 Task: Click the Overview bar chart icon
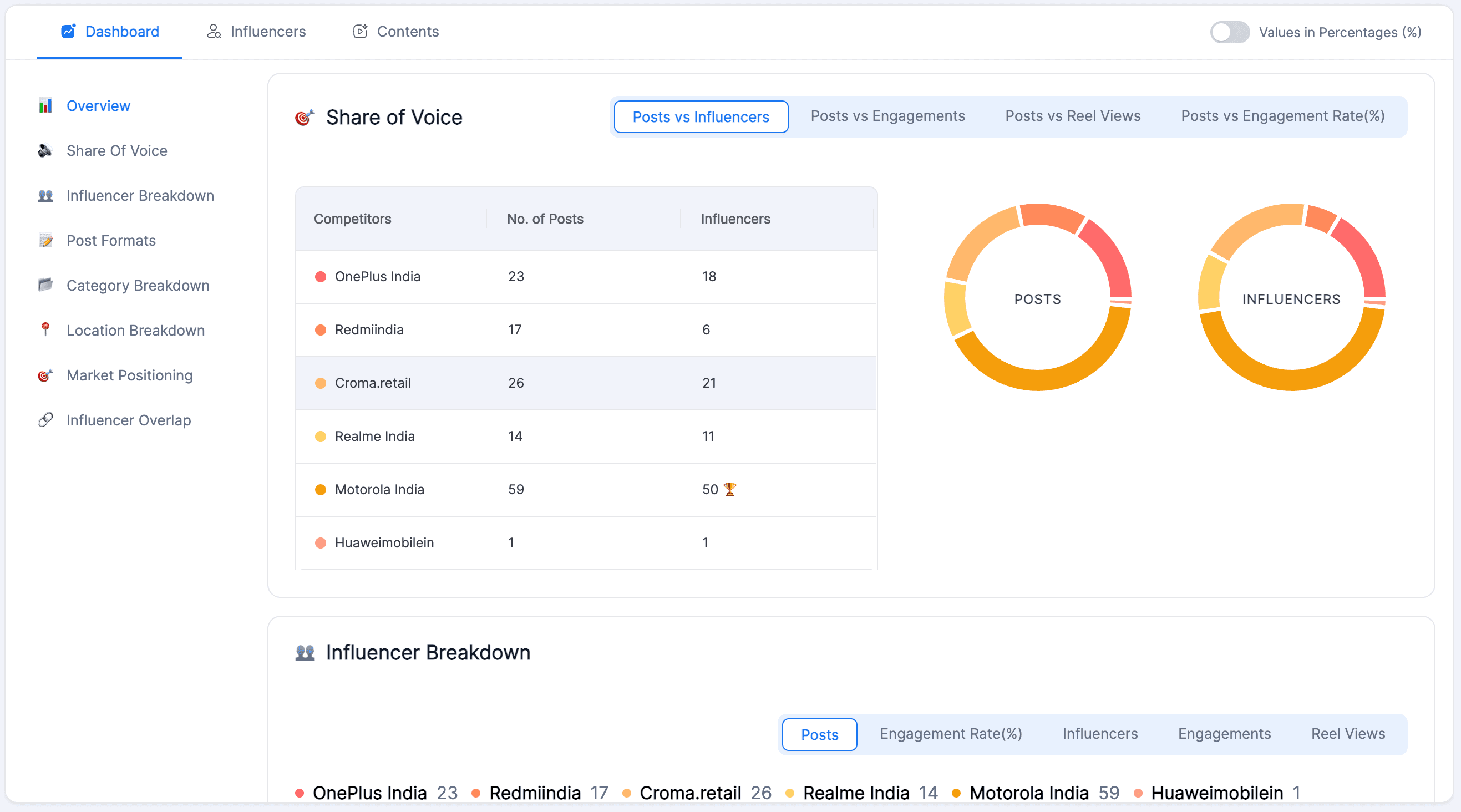pos(45,105)
